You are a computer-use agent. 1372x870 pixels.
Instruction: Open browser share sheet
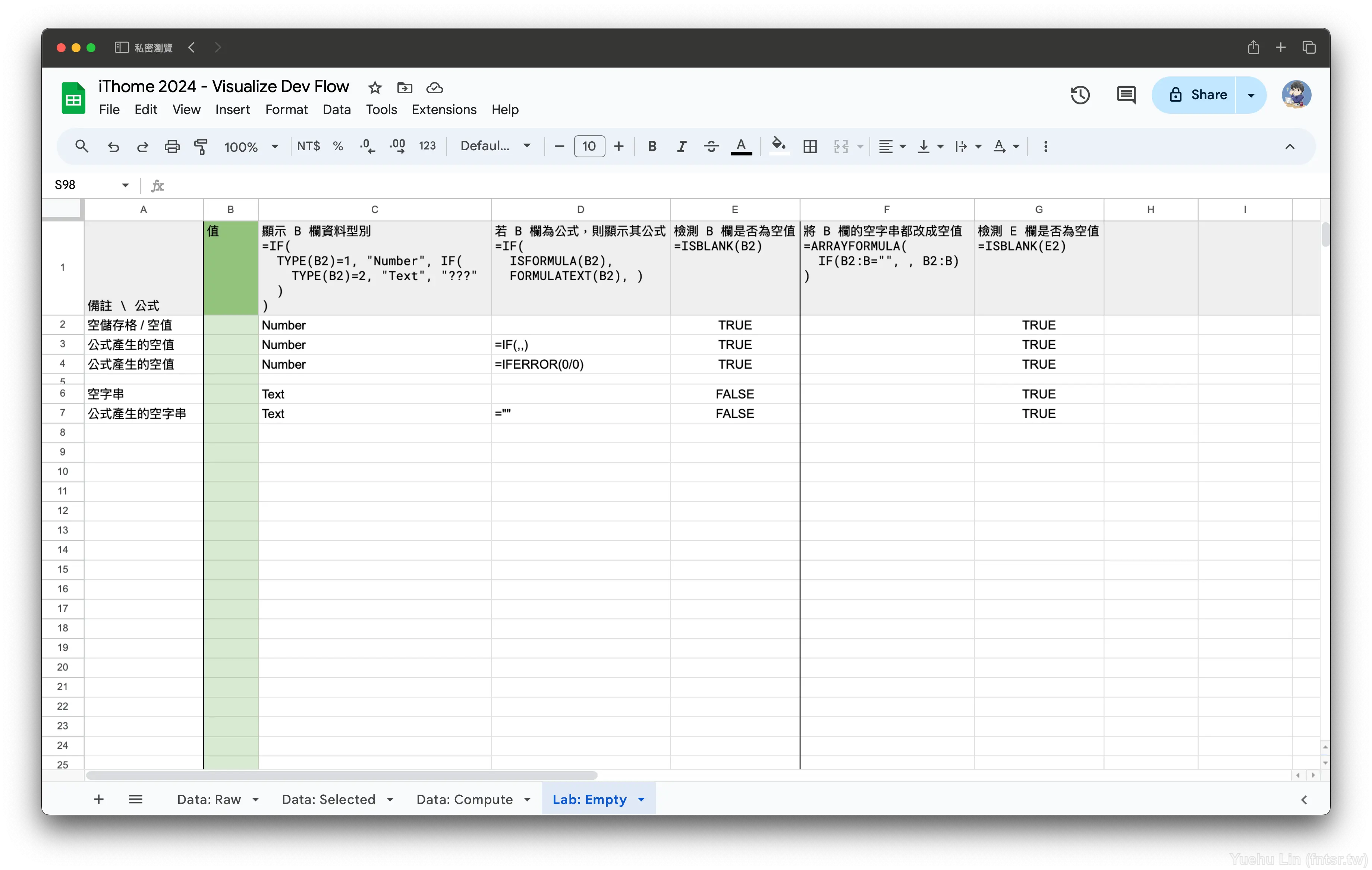pos(1253,47)
